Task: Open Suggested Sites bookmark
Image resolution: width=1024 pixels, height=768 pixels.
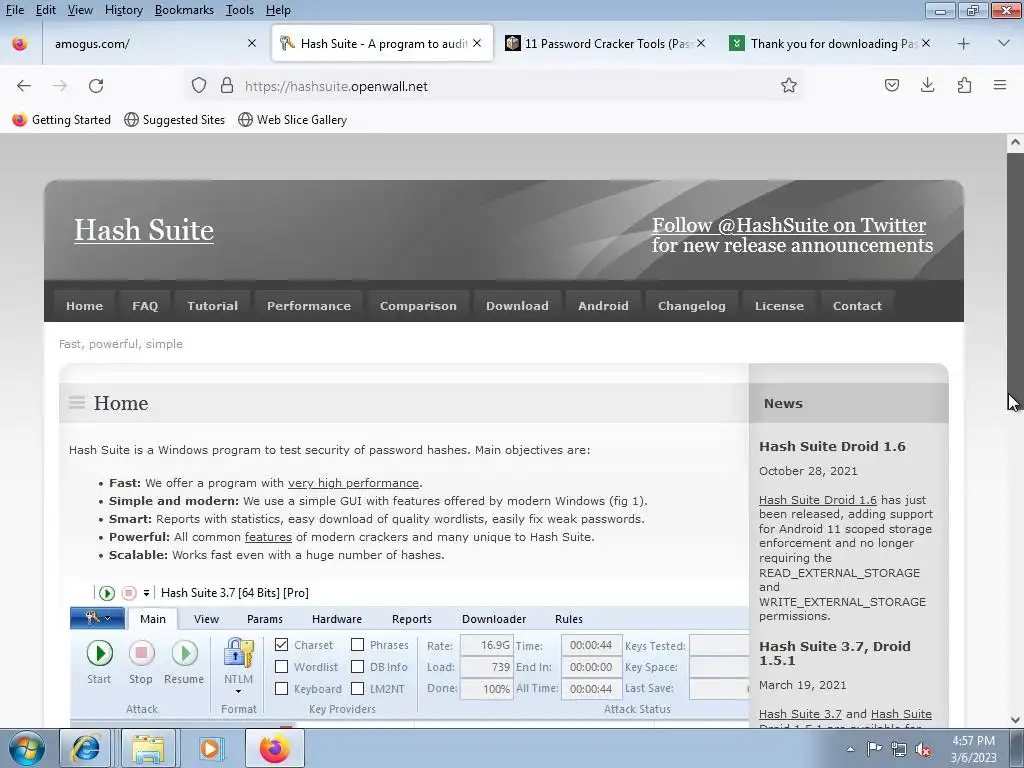Action: 175,120
